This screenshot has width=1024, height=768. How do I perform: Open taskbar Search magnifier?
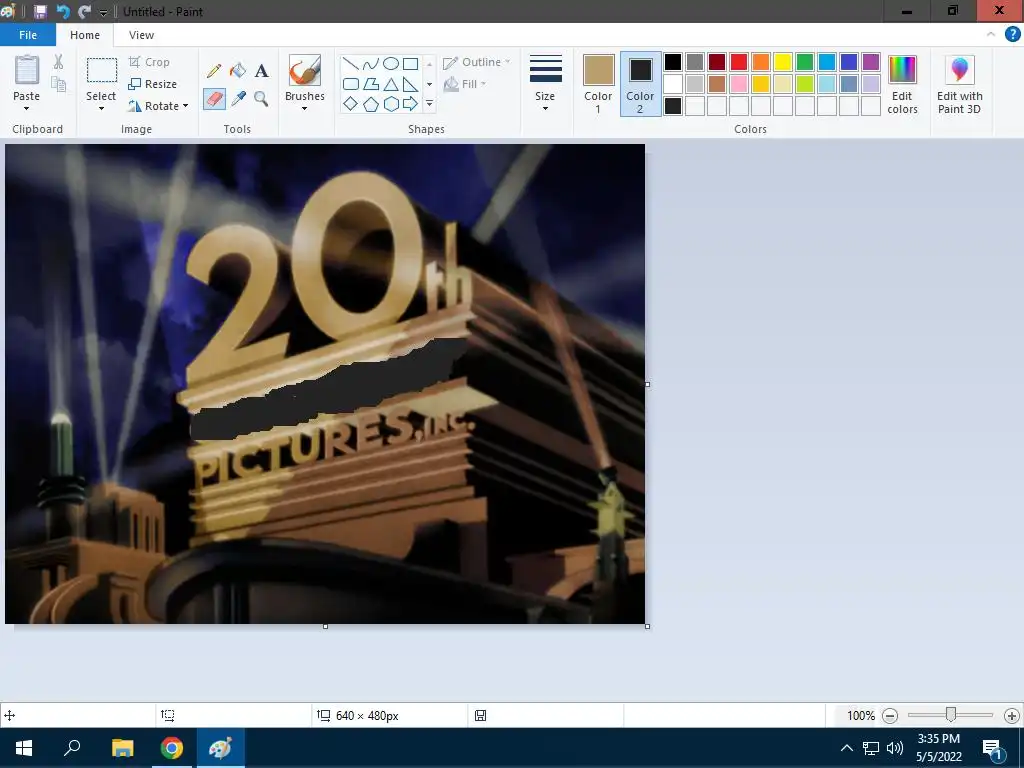click(x=72, y=748)
